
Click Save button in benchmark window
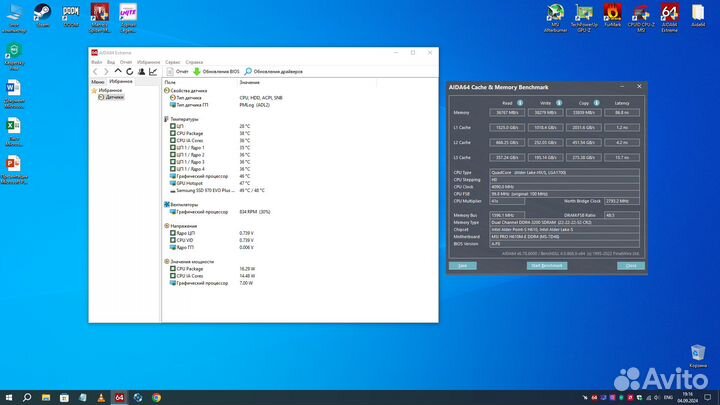tap(462, 266)
